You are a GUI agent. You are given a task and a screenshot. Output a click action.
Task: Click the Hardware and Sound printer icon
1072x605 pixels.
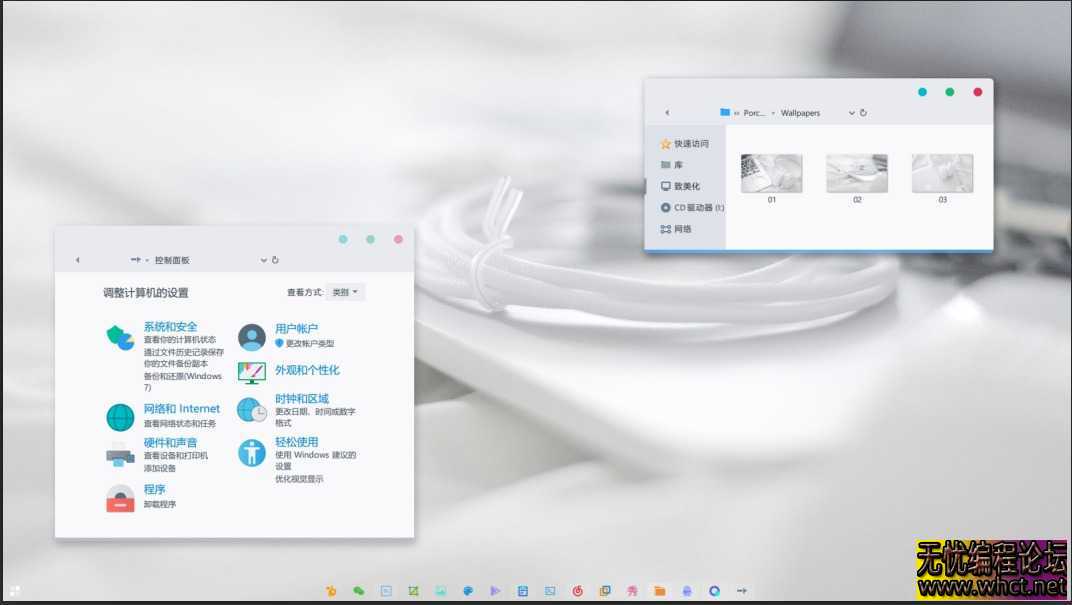(x=120, y=455)
